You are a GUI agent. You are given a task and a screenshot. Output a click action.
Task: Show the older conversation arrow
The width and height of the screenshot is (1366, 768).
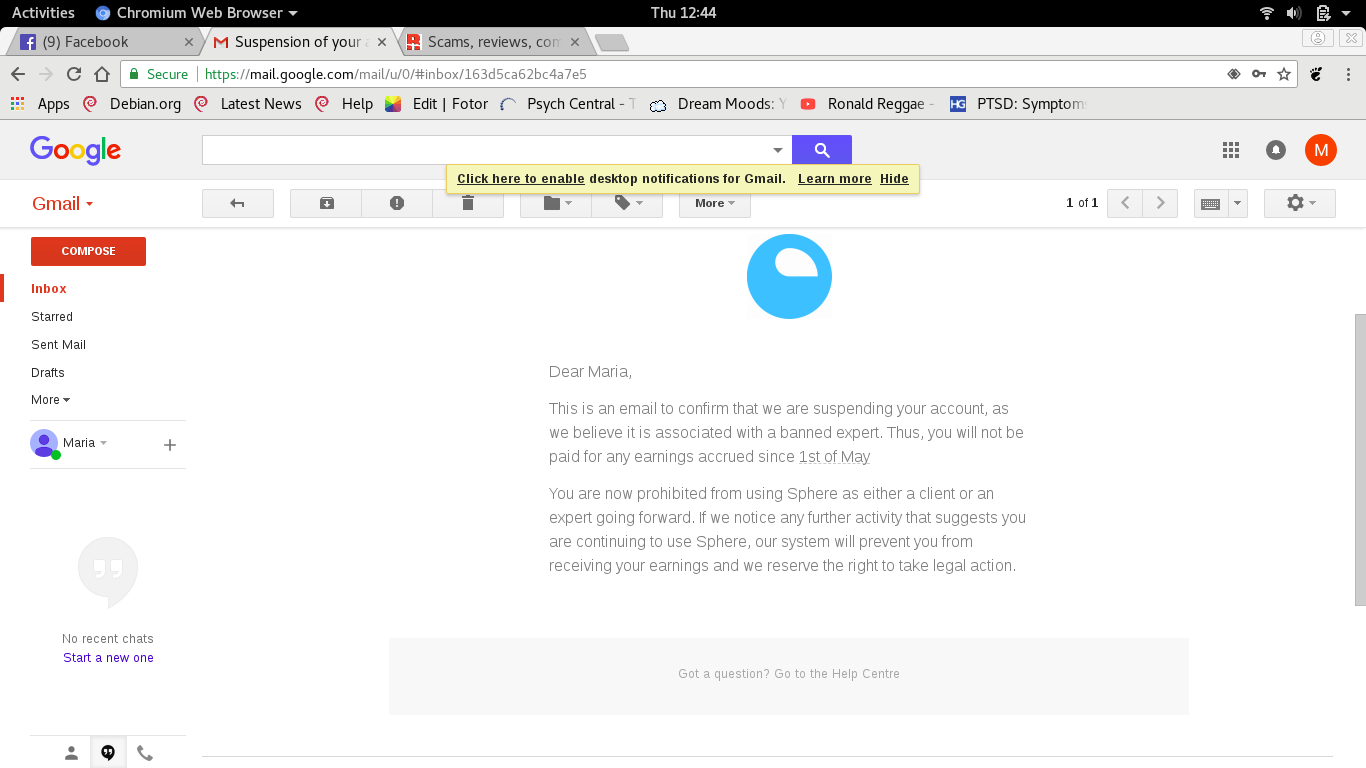click(x=1160, y=203)
